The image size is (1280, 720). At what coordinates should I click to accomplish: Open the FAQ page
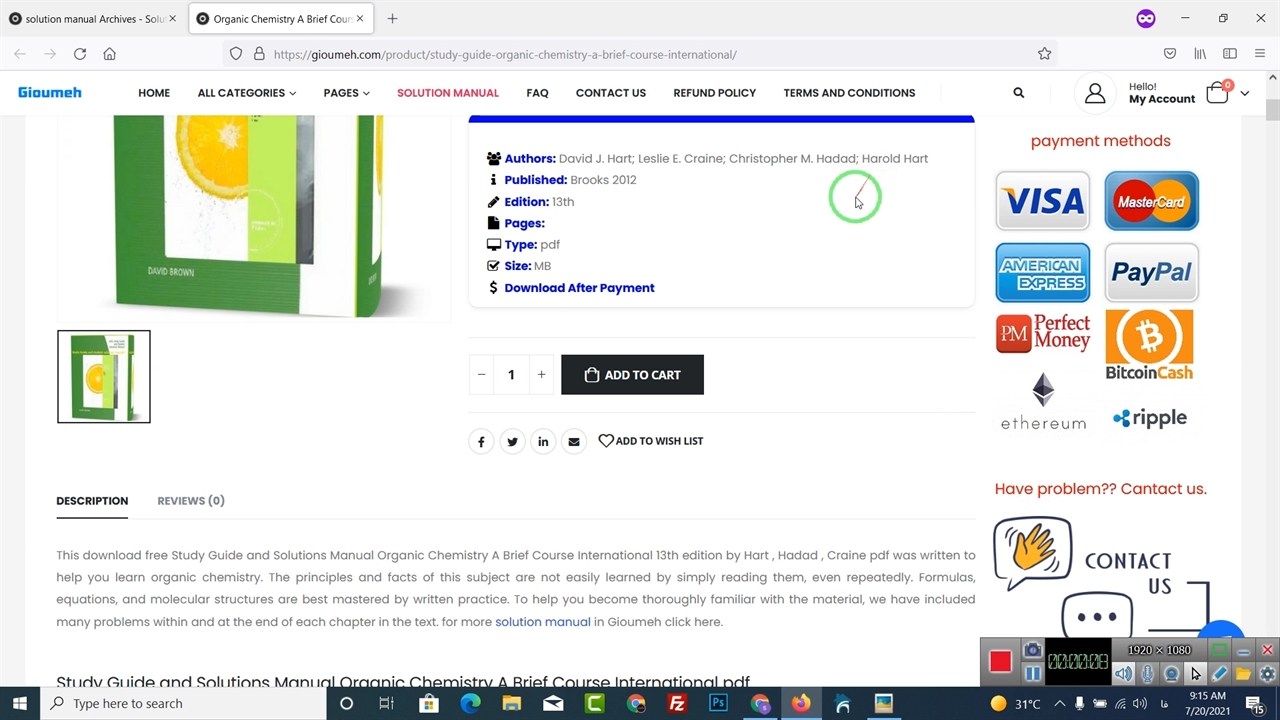click(x=537, y=93)
